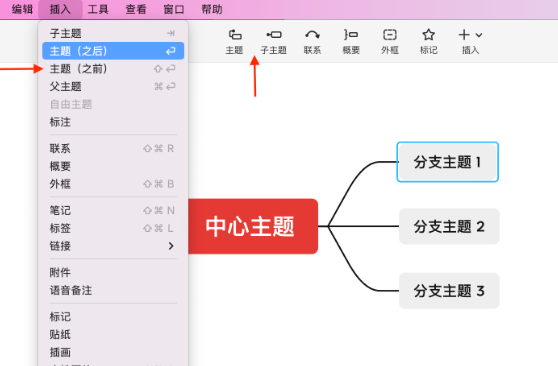Choose 主题（之前） from the insert menu
The width and height of the screenshot is (558, 366).
[x=113, y=69]
